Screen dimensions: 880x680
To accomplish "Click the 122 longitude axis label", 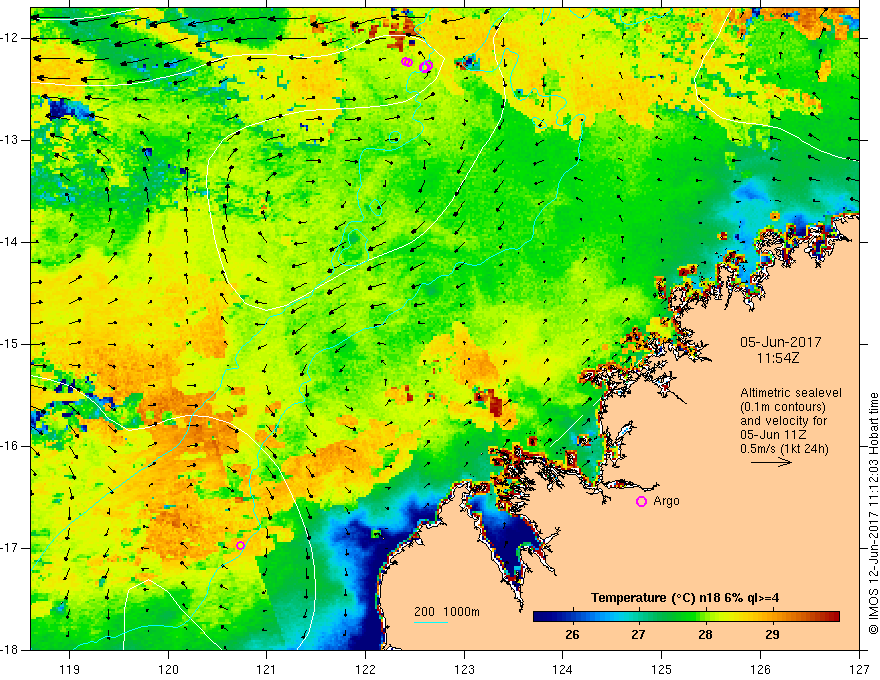I will pos(365,669).
